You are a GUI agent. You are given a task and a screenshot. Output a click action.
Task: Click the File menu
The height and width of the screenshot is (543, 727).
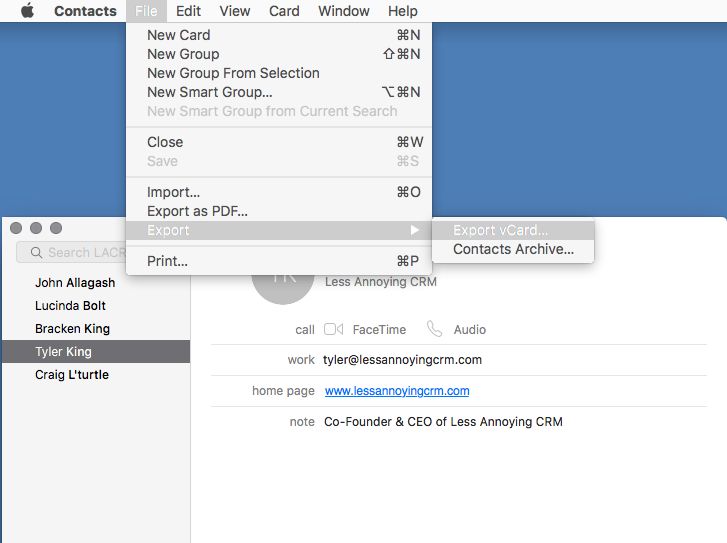tap(146, 11)
